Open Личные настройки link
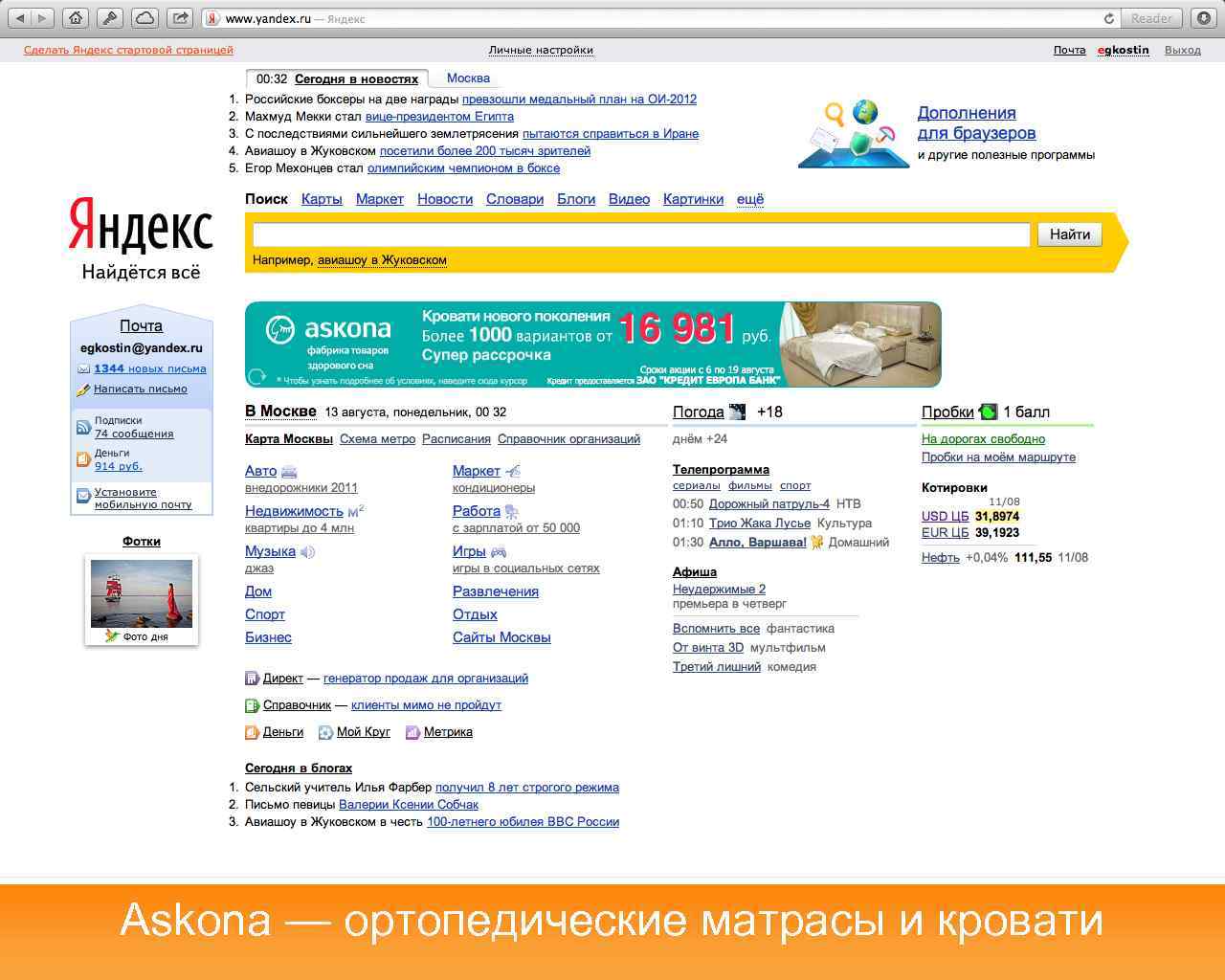This screenshot has height=980, width=1225. point(541,50)
